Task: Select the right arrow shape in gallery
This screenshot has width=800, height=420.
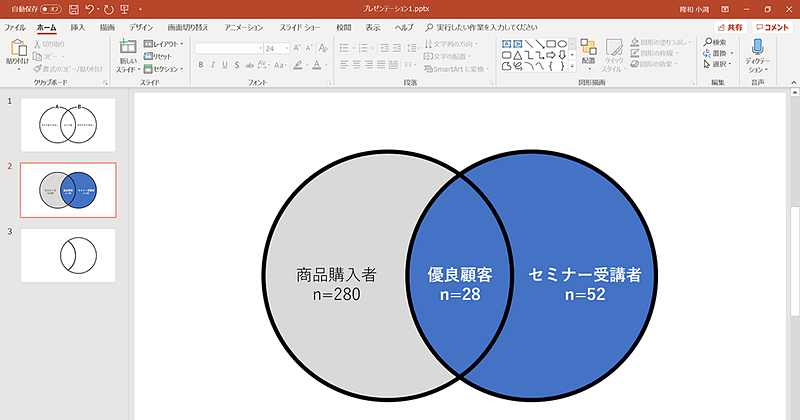Action: coord(551,55)
